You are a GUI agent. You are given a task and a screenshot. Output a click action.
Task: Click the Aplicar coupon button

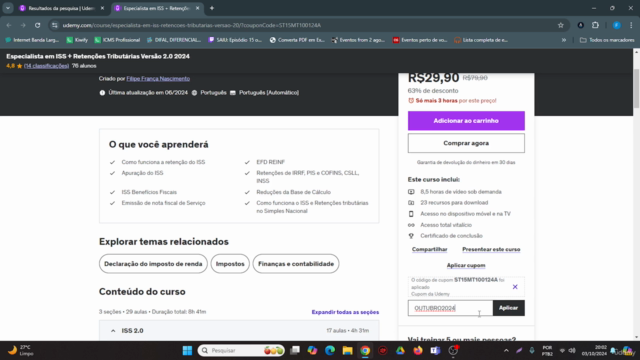(509, 308)
